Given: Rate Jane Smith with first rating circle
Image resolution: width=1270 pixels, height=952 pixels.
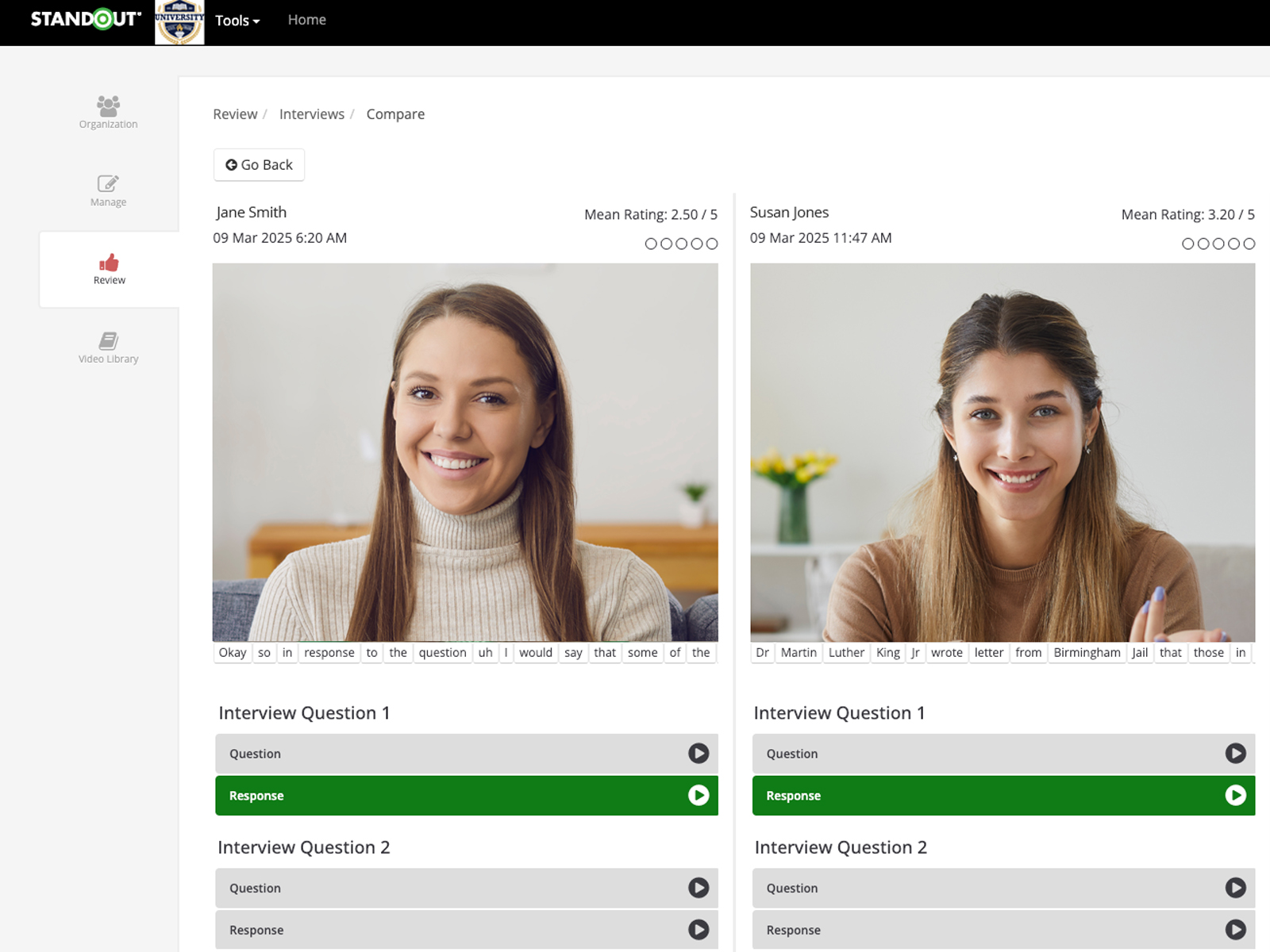Looking at the screenshot, I should (x=651, y=244).
